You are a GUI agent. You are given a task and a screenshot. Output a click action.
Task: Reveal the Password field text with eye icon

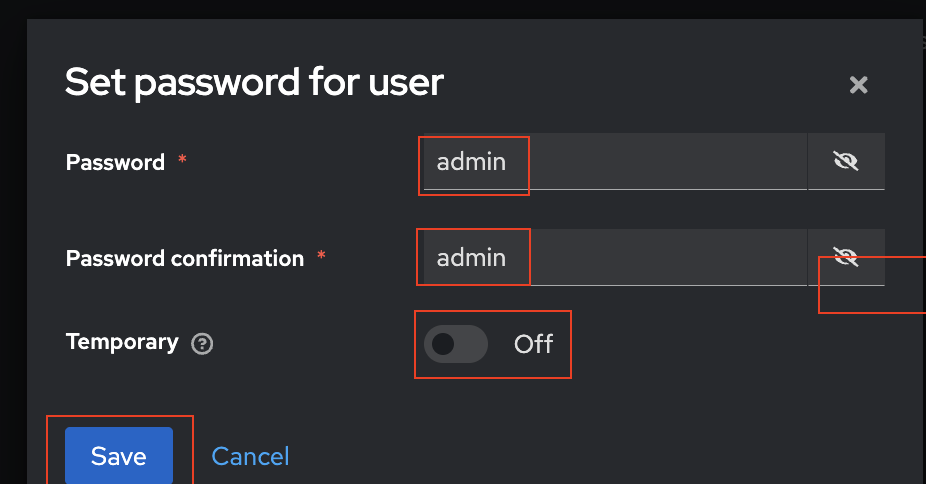tap(846, 161)
